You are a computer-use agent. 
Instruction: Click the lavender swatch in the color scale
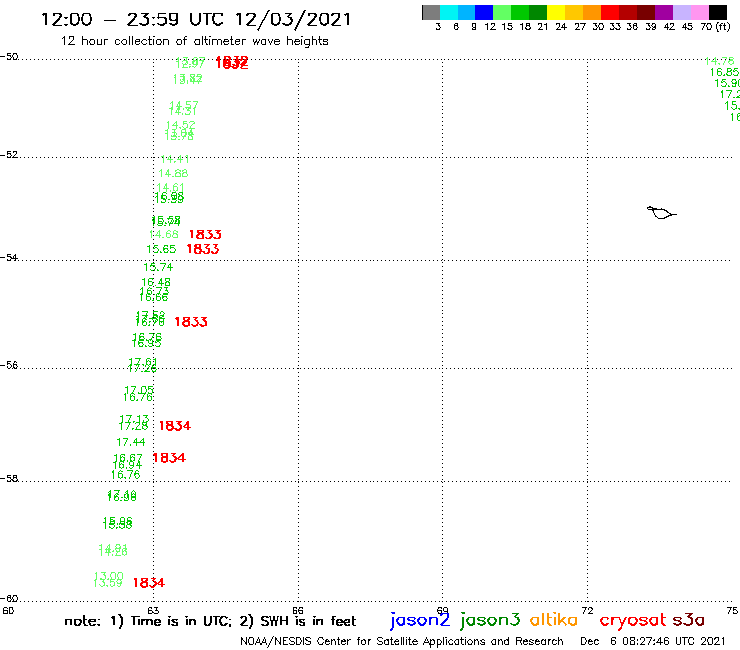(682, 12)
